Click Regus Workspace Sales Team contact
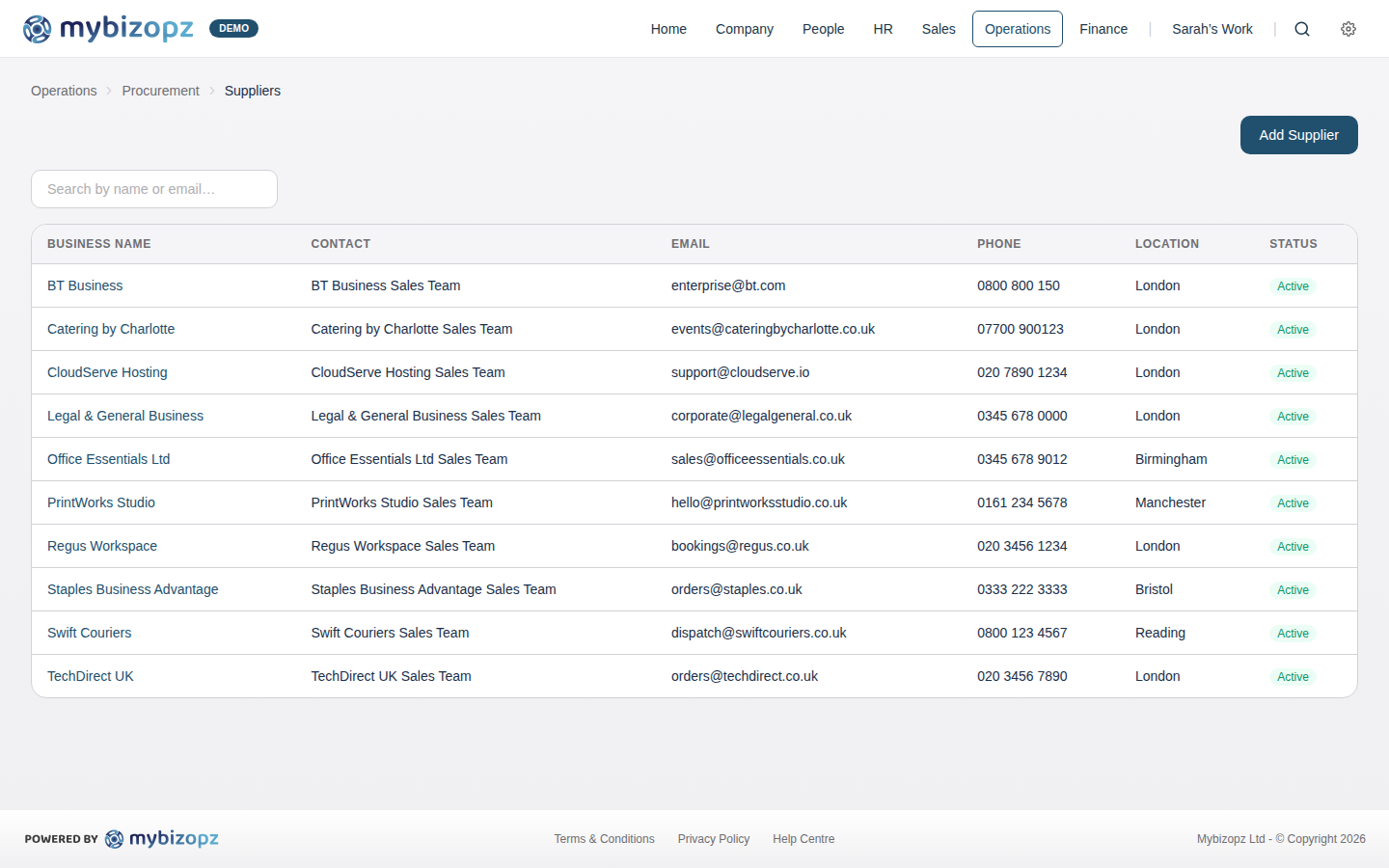Image resolution: width=1389 pixels, height=868 pixels. (x=402, y=546)
